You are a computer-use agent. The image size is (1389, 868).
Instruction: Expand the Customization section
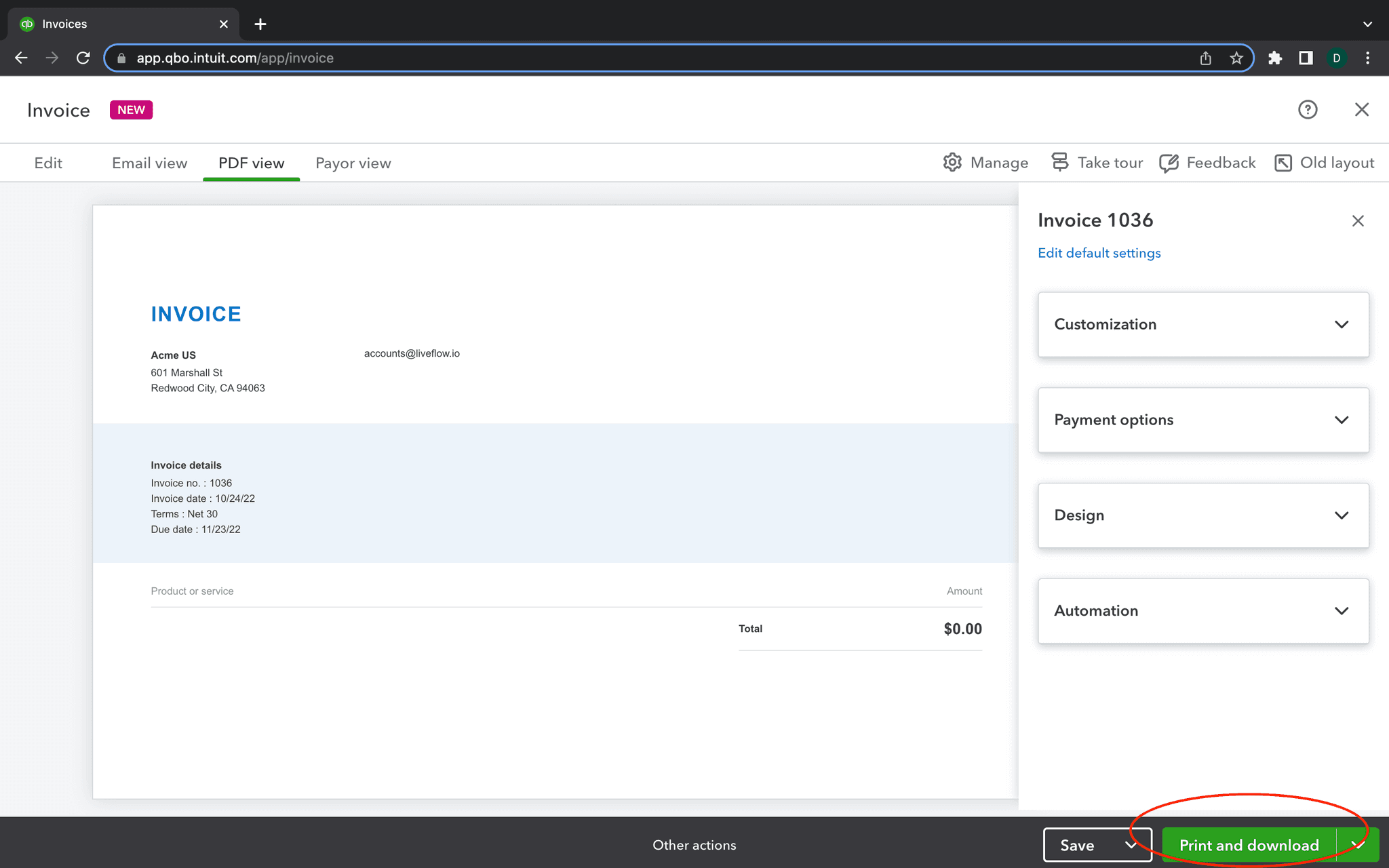[1342, 324]
